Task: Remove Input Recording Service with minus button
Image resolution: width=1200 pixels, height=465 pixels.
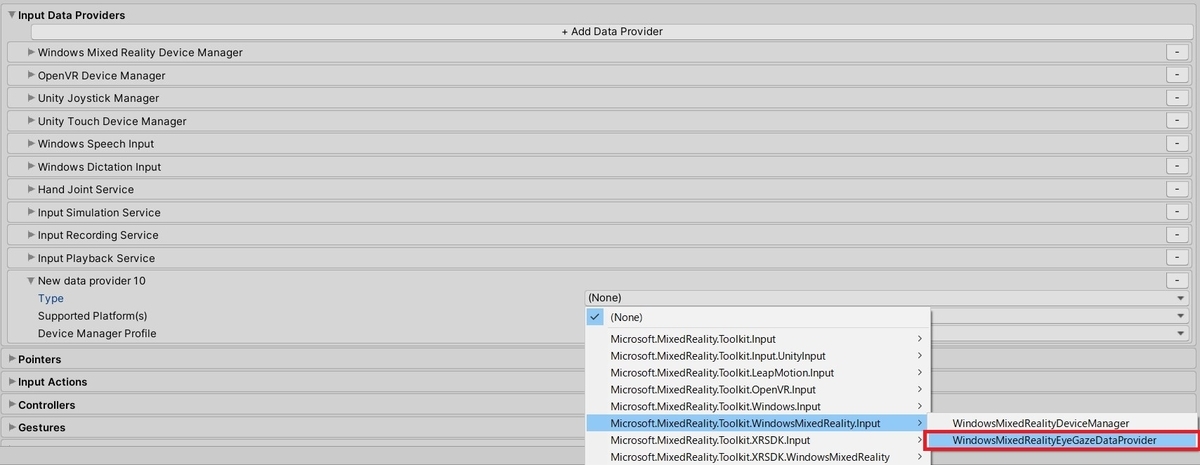Action: coord(1178,235)
